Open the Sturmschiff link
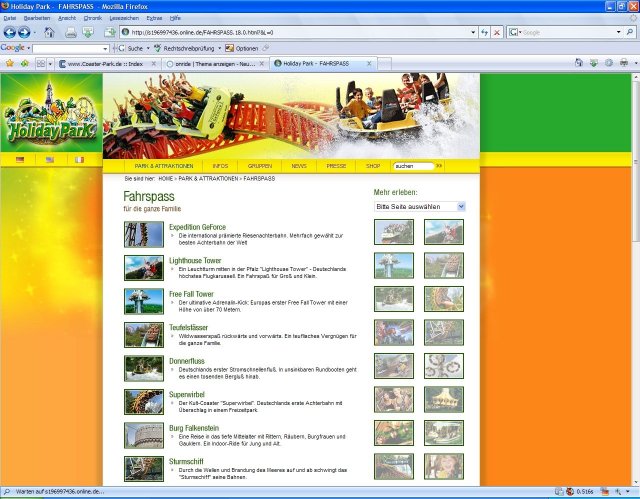 coord(186,461)
